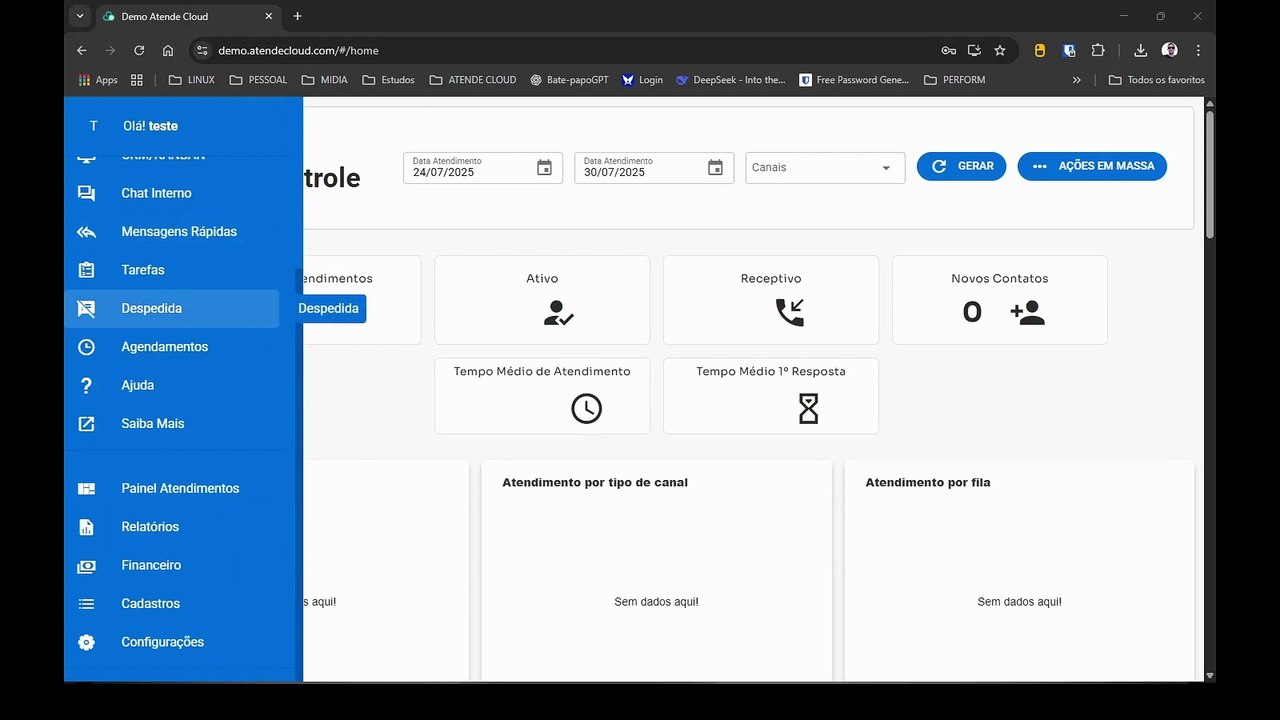Screen dimensions: 1280x720
Task: Open calendar picker for 30/07/2025 date
Action: pos(715,168)
